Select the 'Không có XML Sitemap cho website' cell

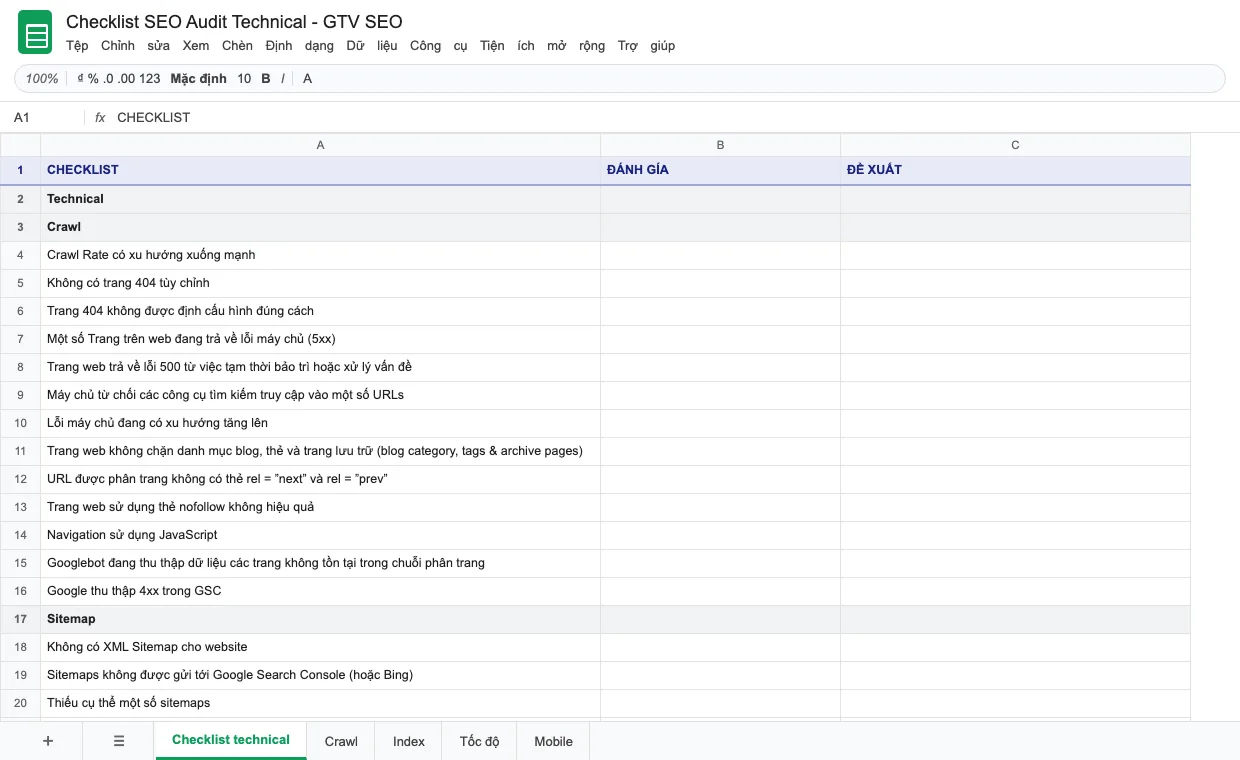(x=320, y=647)
